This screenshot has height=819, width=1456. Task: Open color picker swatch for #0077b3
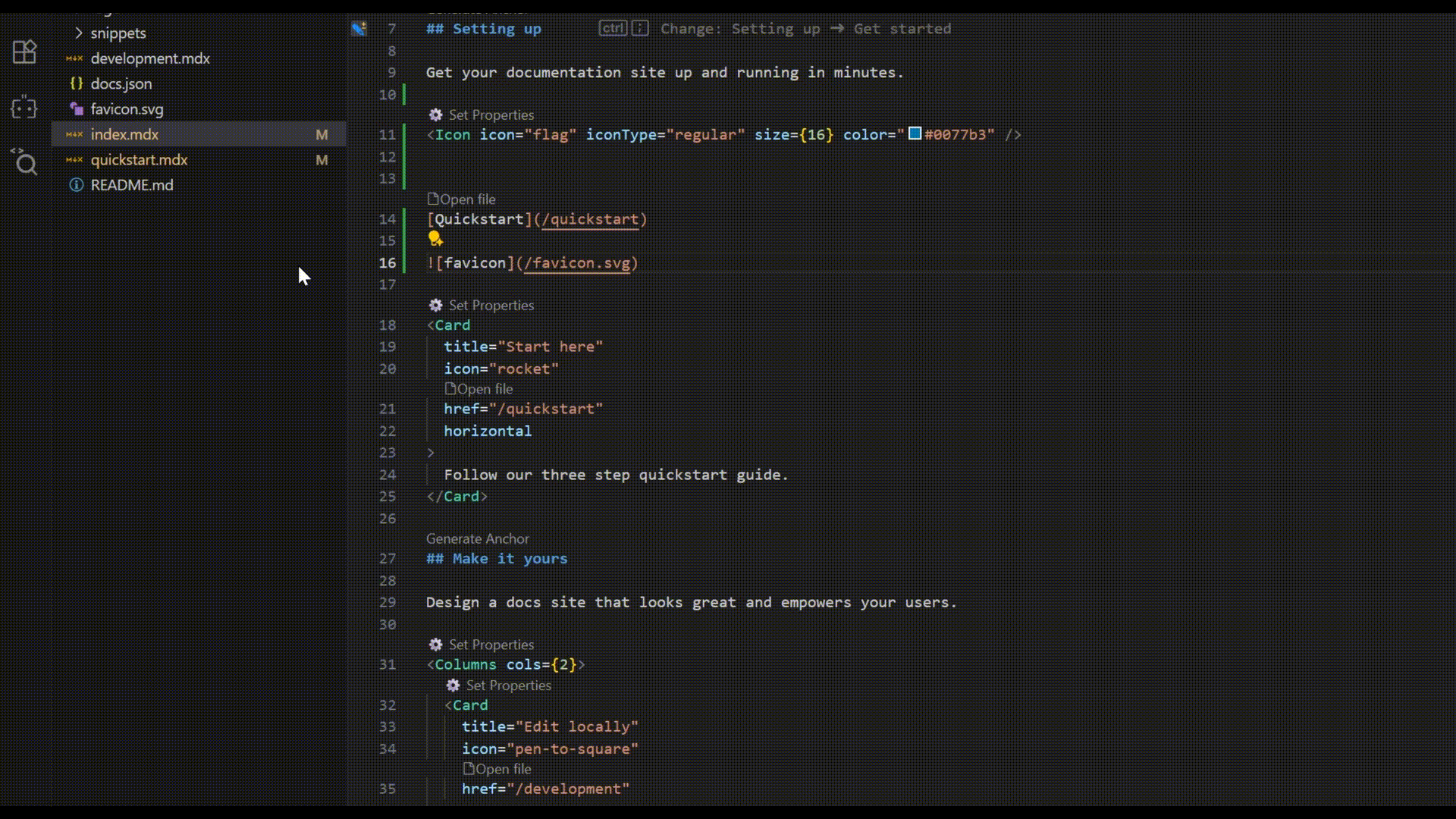tap(915, 133)
